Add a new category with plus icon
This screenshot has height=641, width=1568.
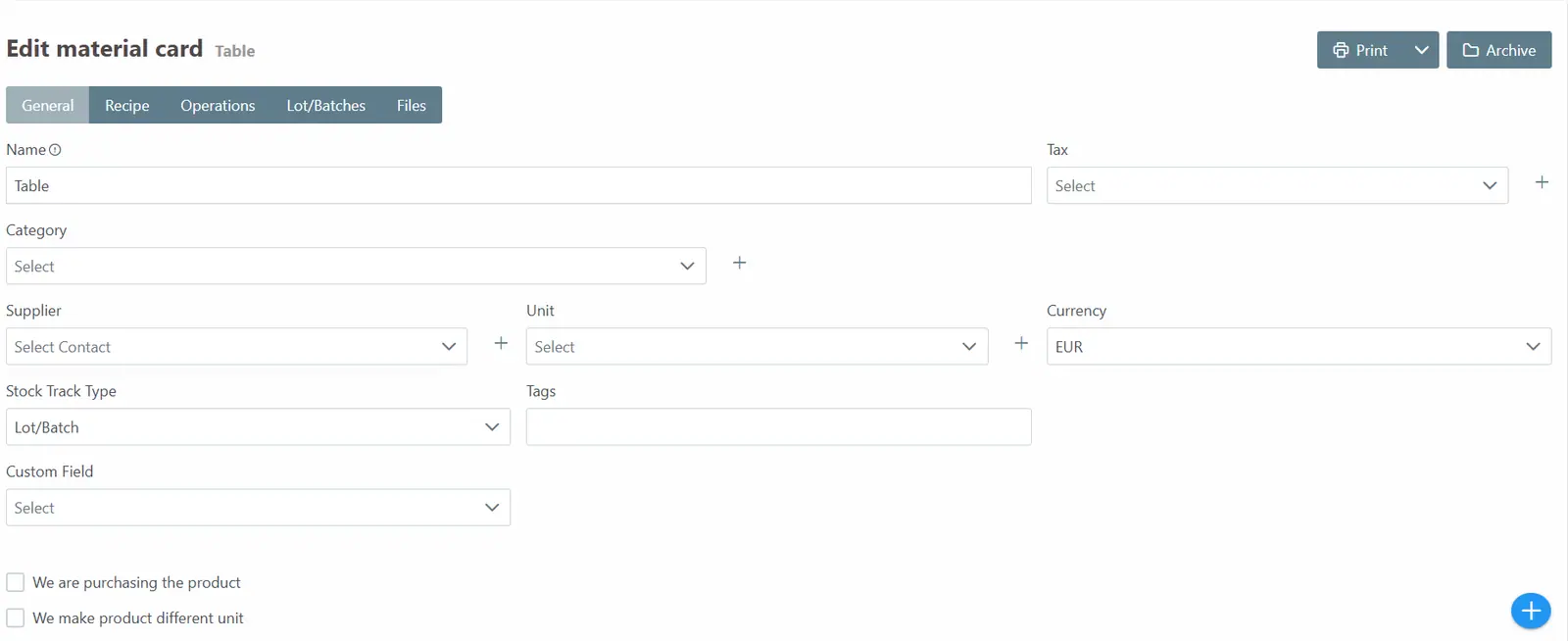[740, 263]
